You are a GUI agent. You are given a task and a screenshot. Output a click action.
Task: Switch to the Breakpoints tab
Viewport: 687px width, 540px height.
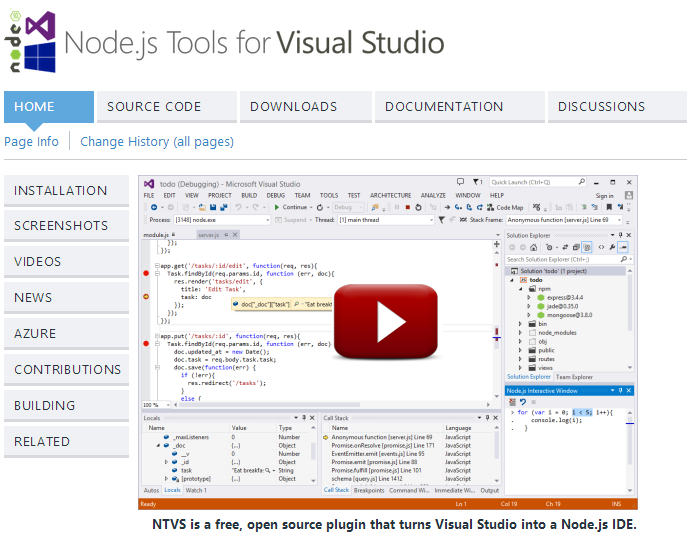point(369,490)
